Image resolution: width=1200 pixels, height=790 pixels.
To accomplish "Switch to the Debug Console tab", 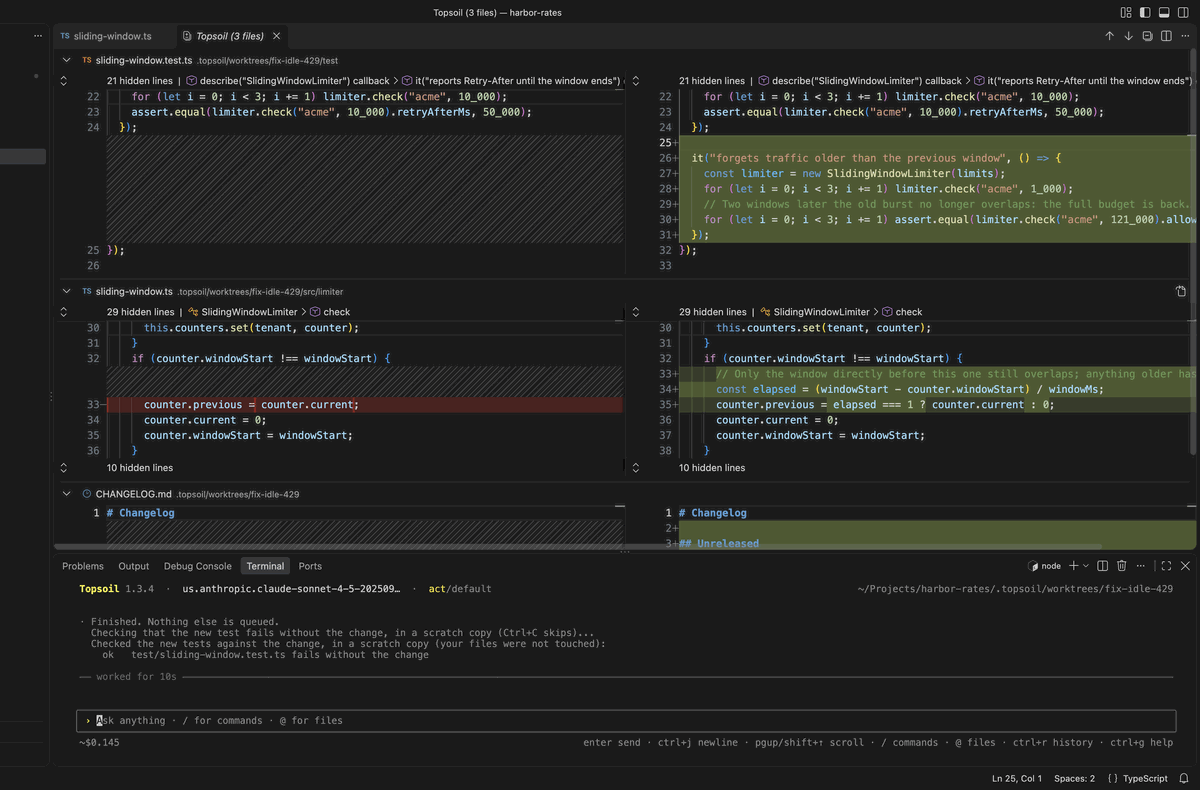I will tap(198, 566).
